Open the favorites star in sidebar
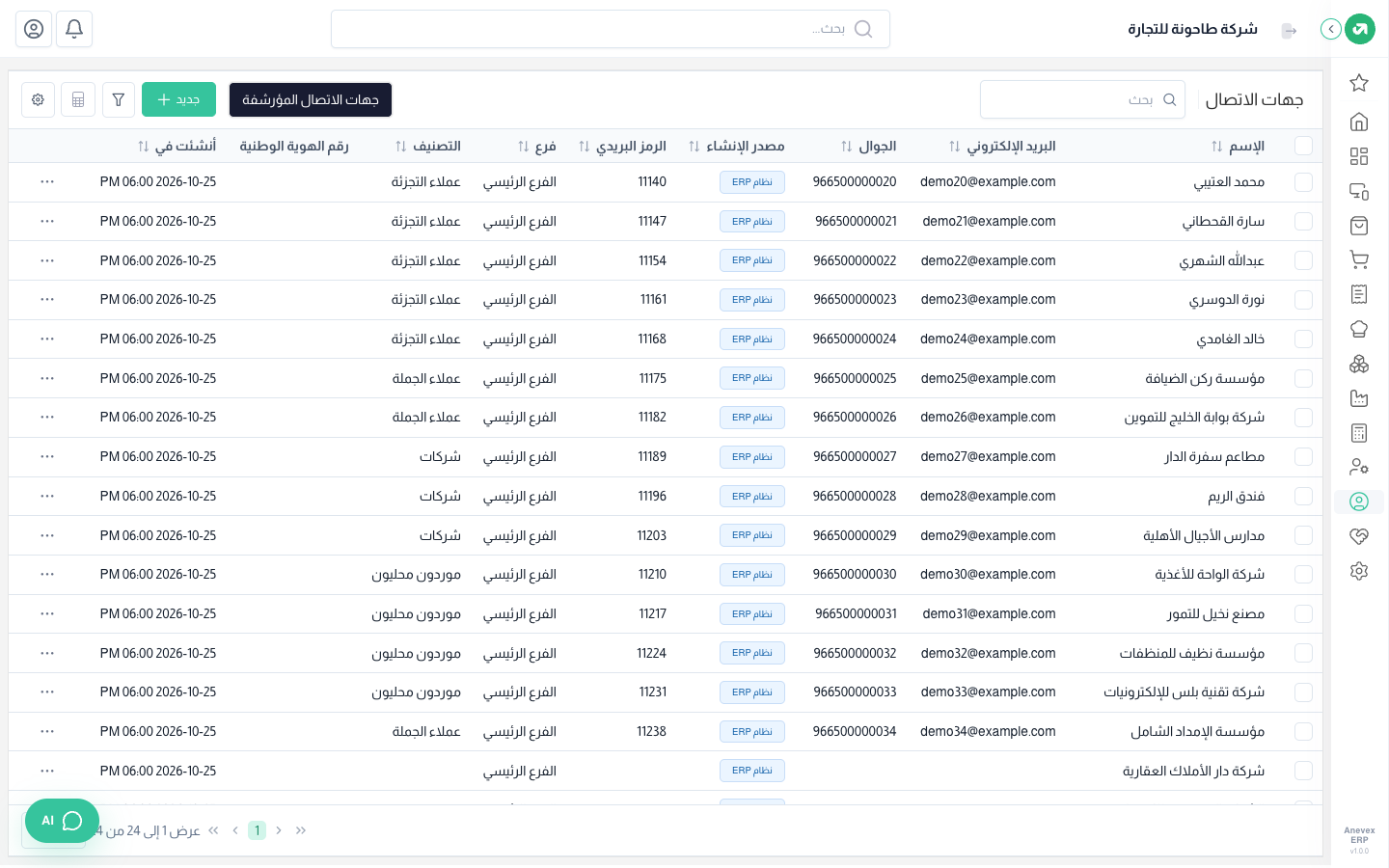Screen dimensions: 1389x868 pyautogui.click(x=1359, y=83)
